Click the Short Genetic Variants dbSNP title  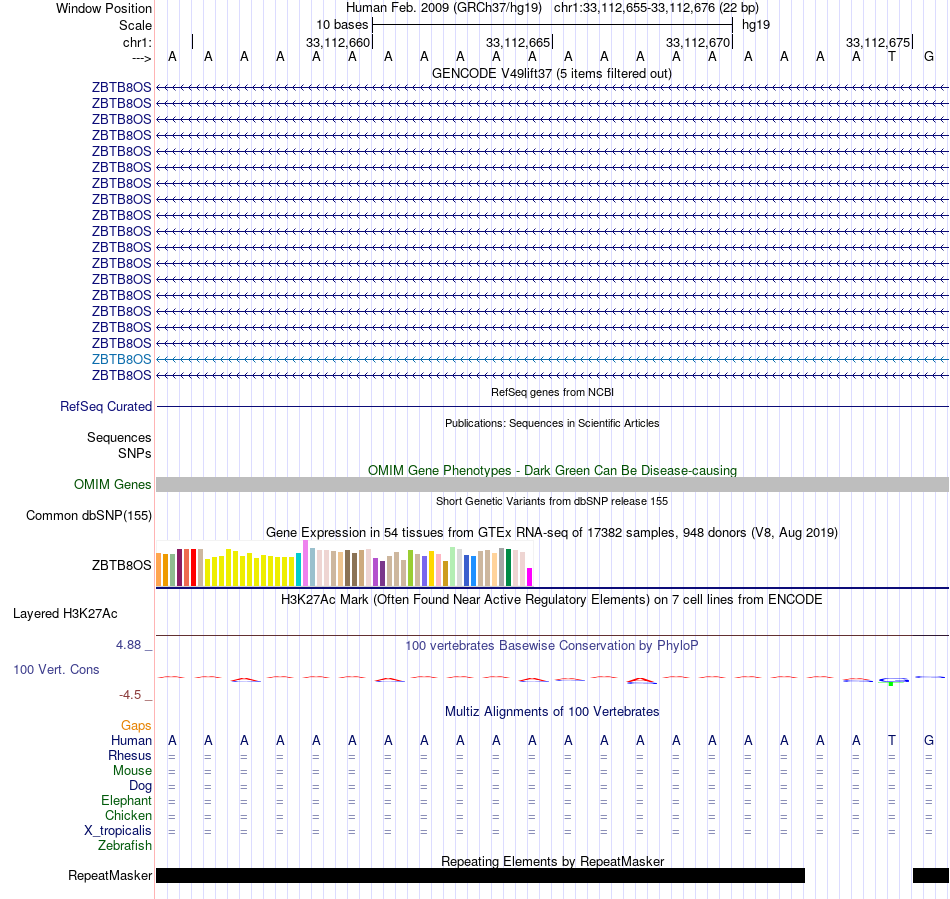552,501
